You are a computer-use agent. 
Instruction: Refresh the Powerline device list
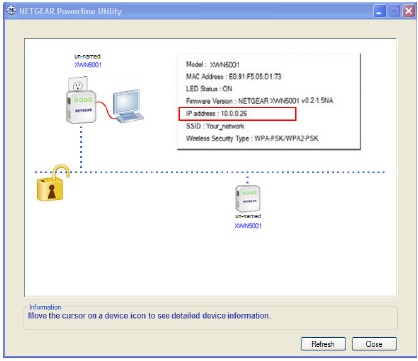point(323,344)
